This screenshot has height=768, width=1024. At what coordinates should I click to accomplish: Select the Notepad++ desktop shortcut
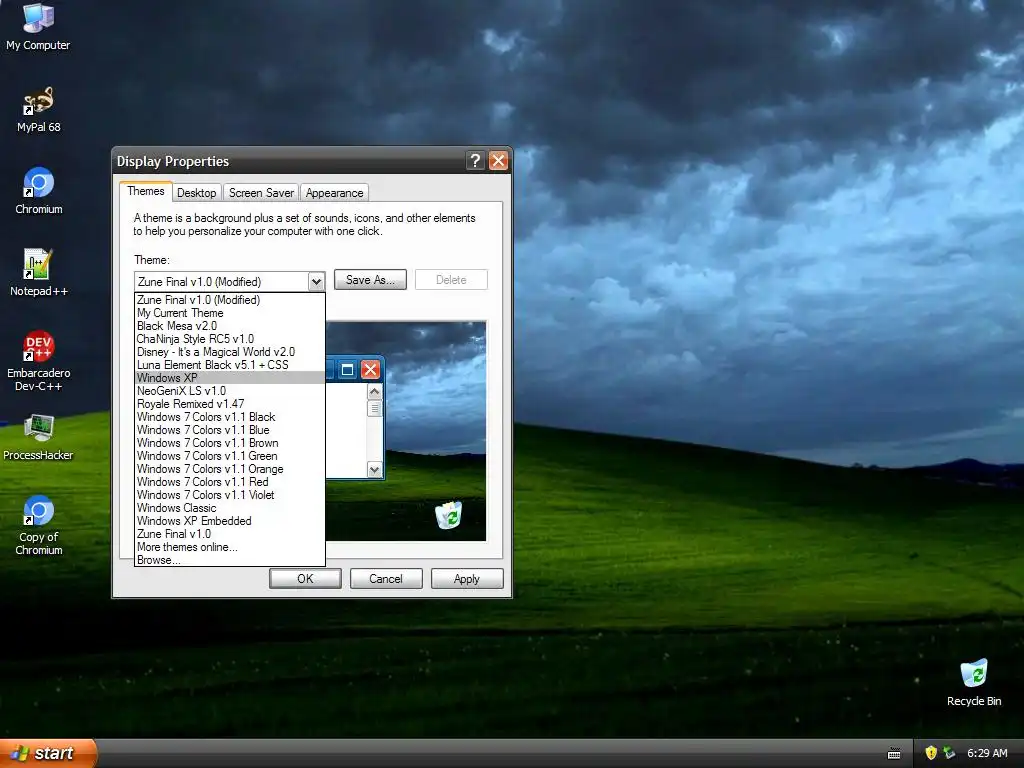(39, 273)
